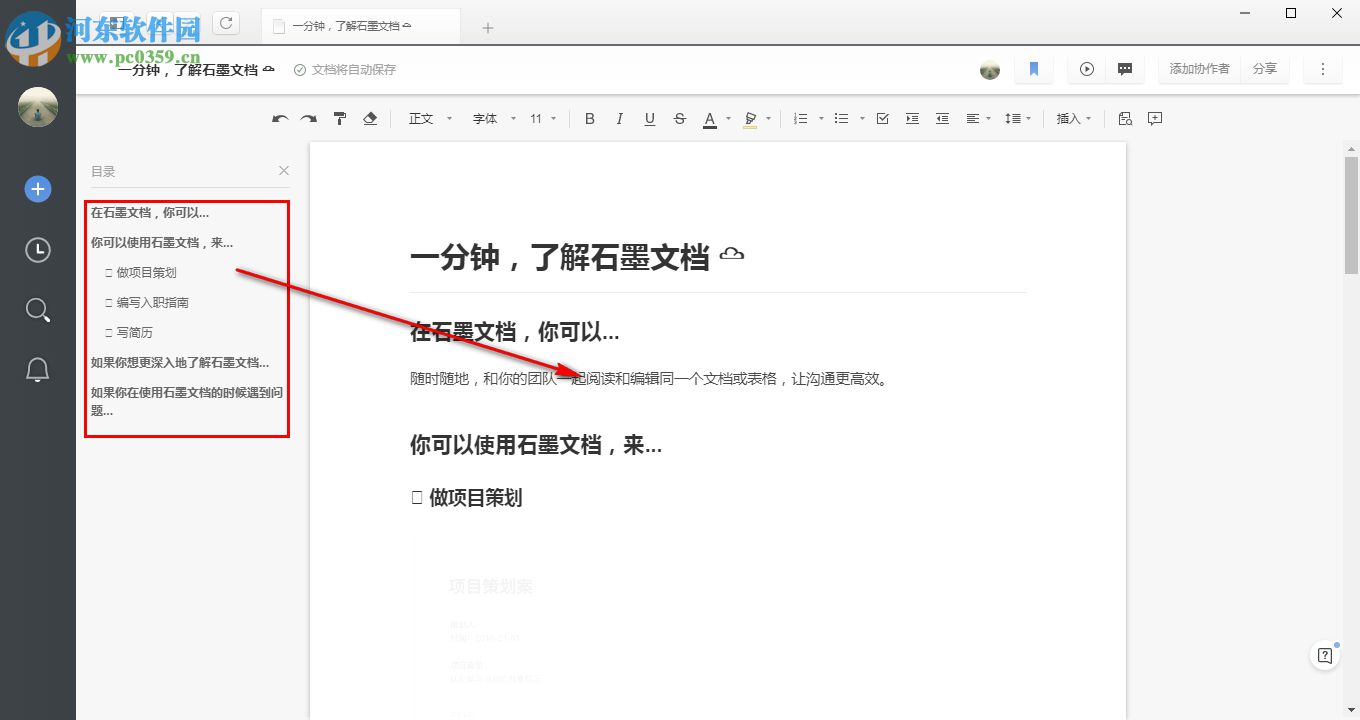Undo the last edit
Viewport: 1360px width, 720px height.
click(280, 119)
